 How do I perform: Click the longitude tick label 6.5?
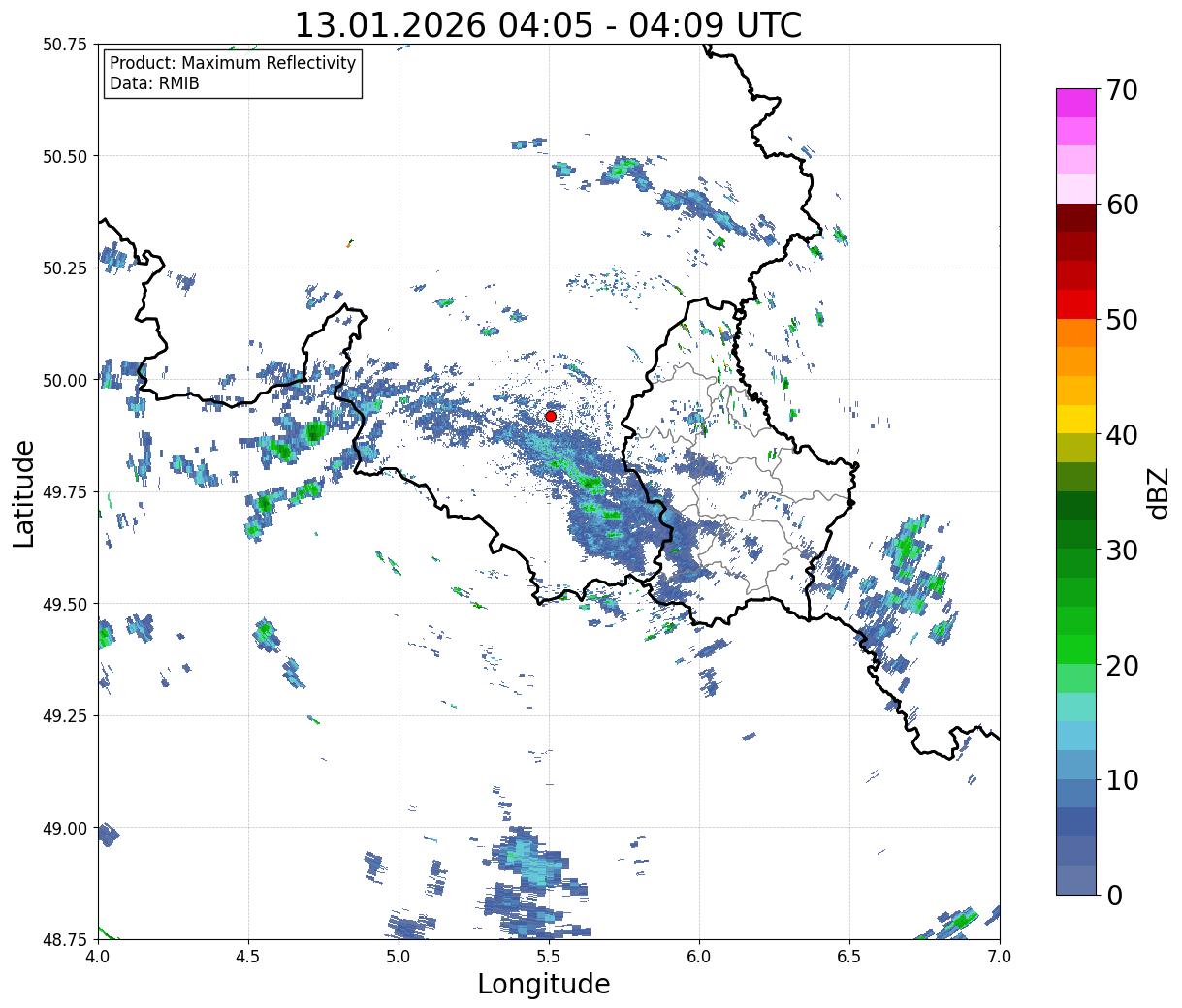pyautogui.click(x=849, y=956)
